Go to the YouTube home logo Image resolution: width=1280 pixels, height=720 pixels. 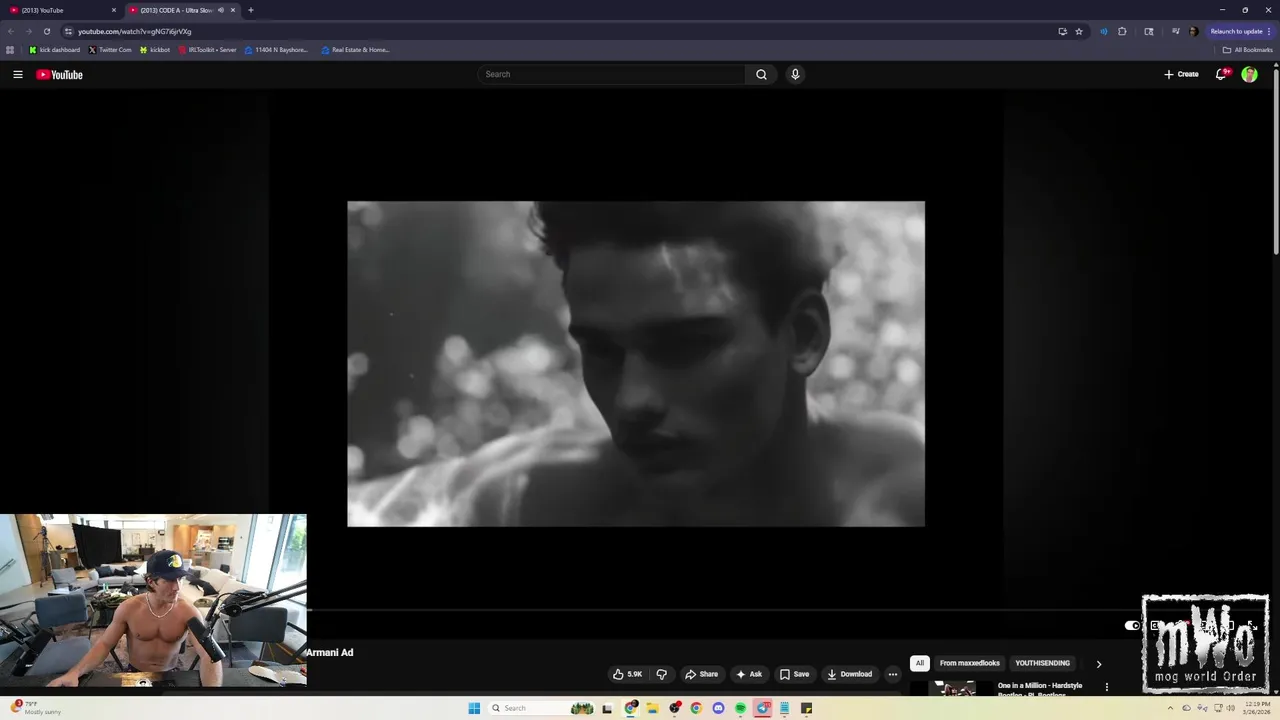[x=59, y=74]
